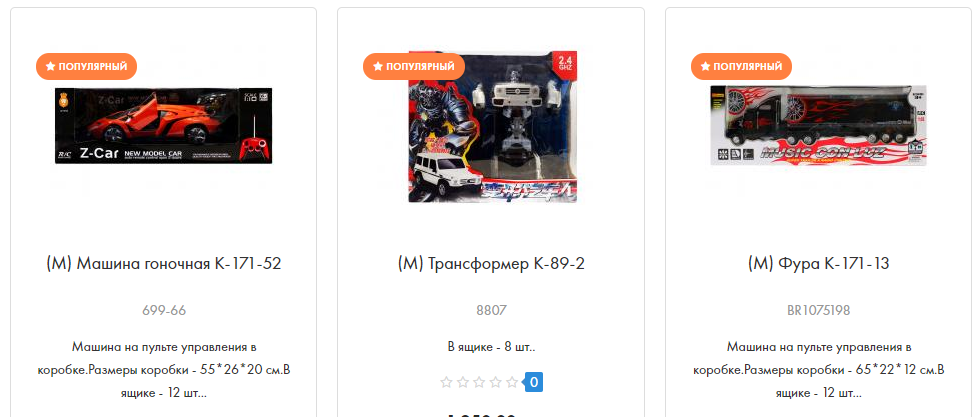Give the fifth star to Трансформер К-89-2

[x=512, y=382]
